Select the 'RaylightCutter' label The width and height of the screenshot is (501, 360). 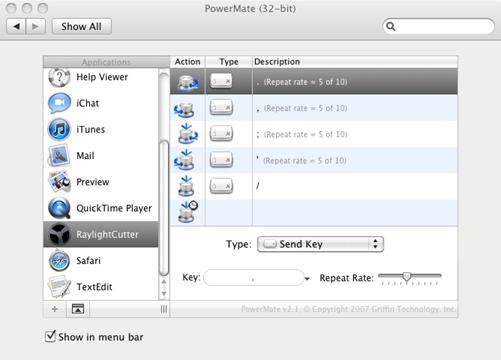pos(107,234)
